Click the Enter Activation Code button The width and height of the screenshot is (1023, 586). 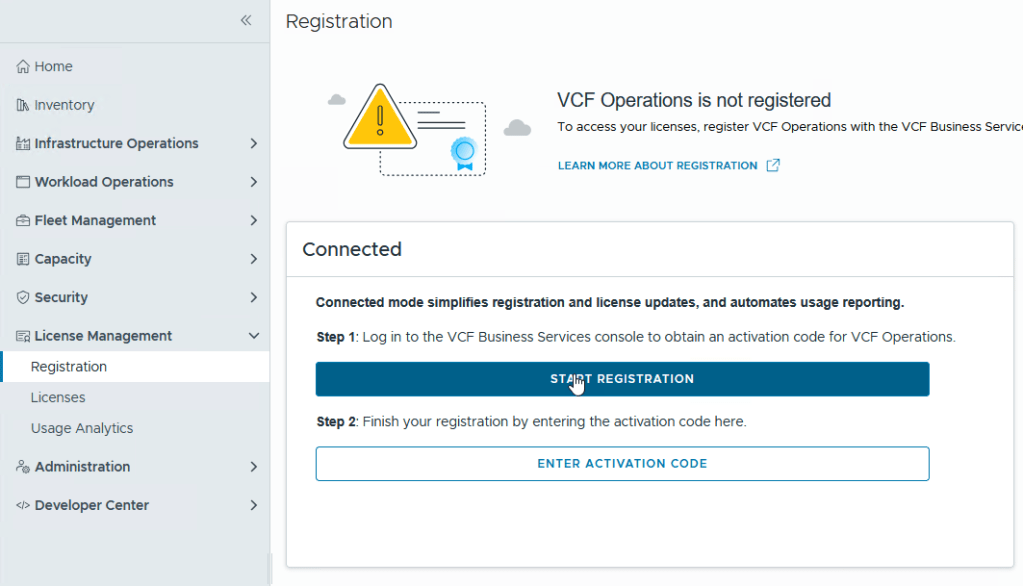tap(622, 464)
